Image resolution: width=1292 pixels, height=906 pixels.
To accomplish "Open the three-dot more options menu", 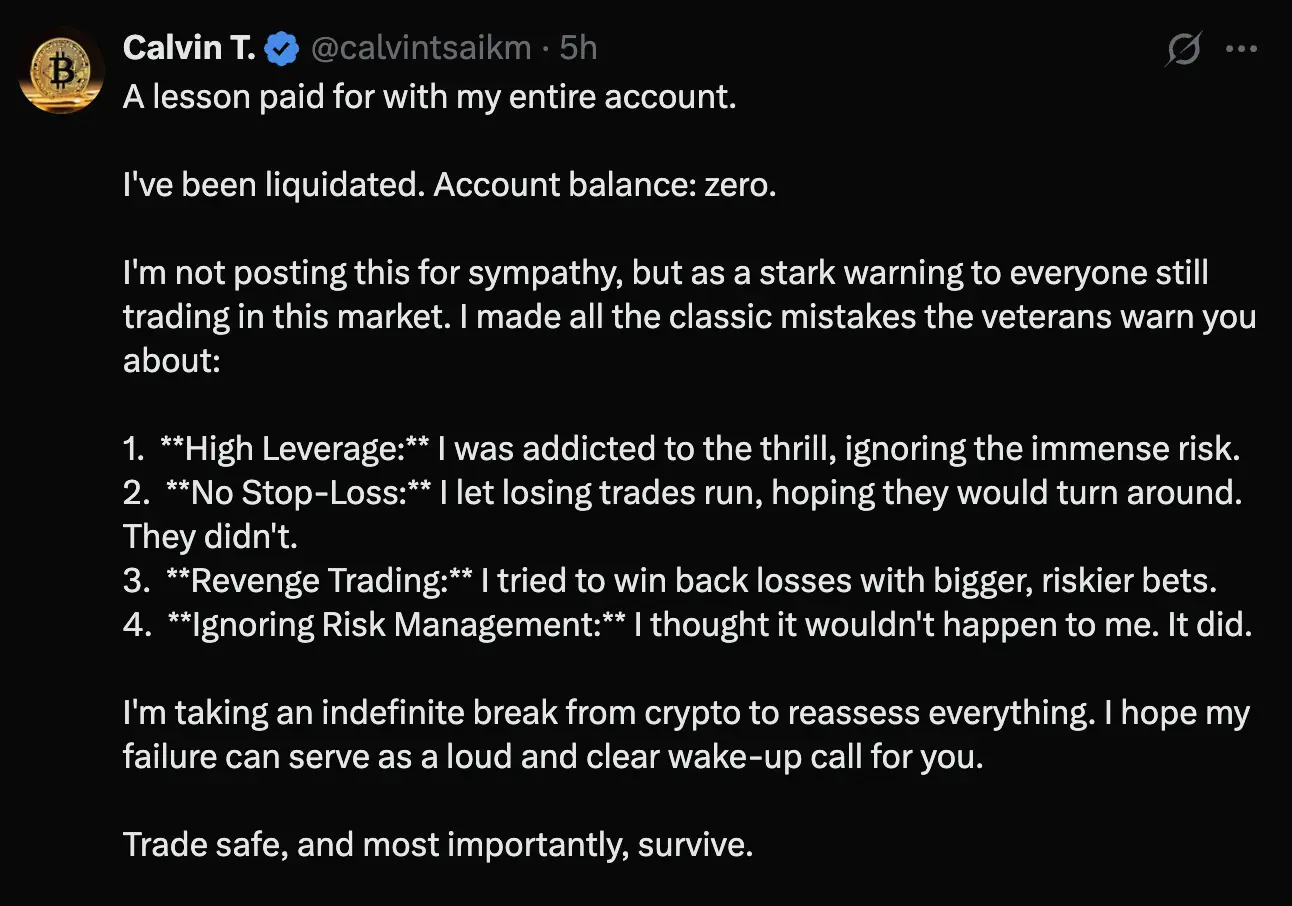I will 1243,46.
